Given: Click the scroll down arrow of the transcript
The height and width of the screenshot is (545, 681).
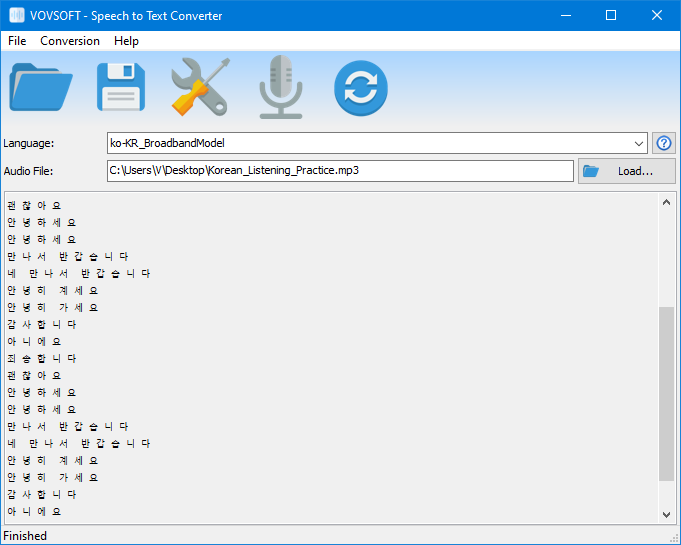Looking at the screenshot, I should (666, 515).
